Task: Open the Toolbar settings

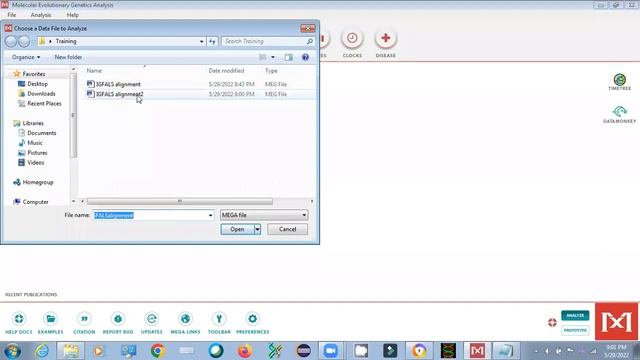Action: coord(219,323)
